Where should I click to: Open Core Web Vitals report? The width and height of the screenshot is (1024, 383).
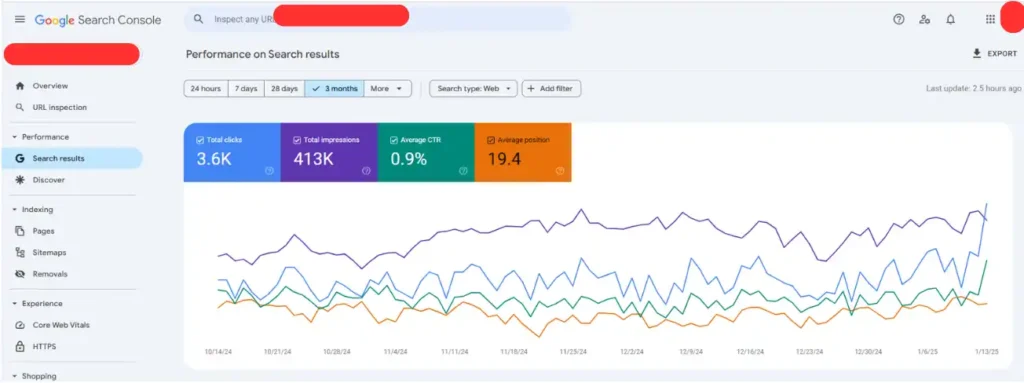pos(61,325)
